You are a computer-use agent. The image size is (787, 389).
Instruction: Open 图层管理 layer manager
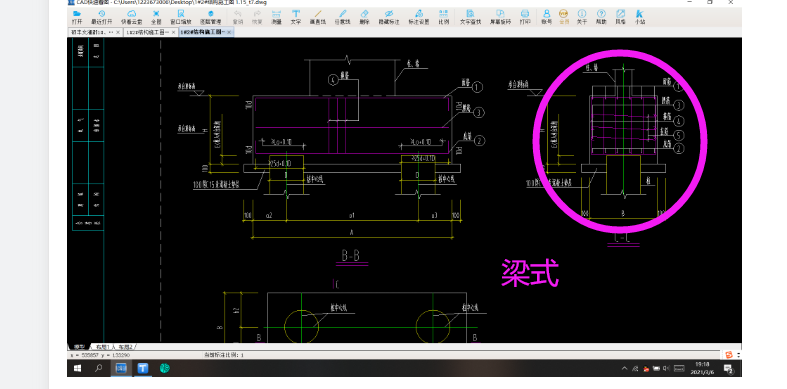(210, 17)
